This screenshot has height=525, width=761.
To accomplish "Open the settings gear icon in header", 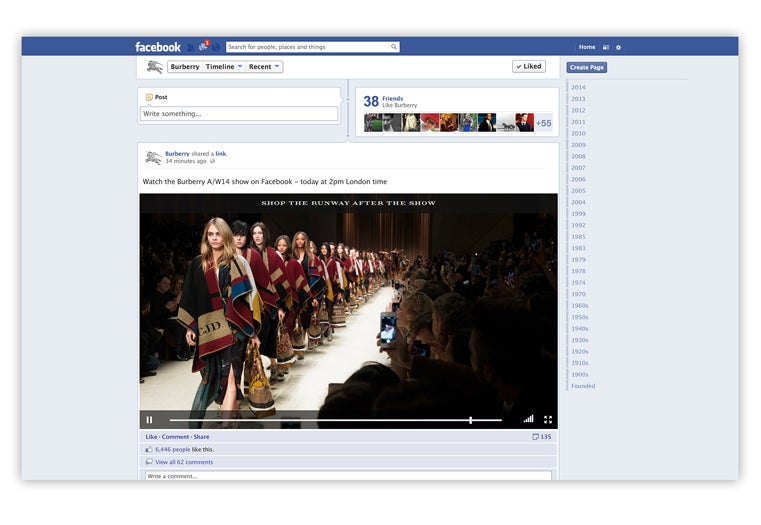I will pyautogui.click(x=618, y=47).
